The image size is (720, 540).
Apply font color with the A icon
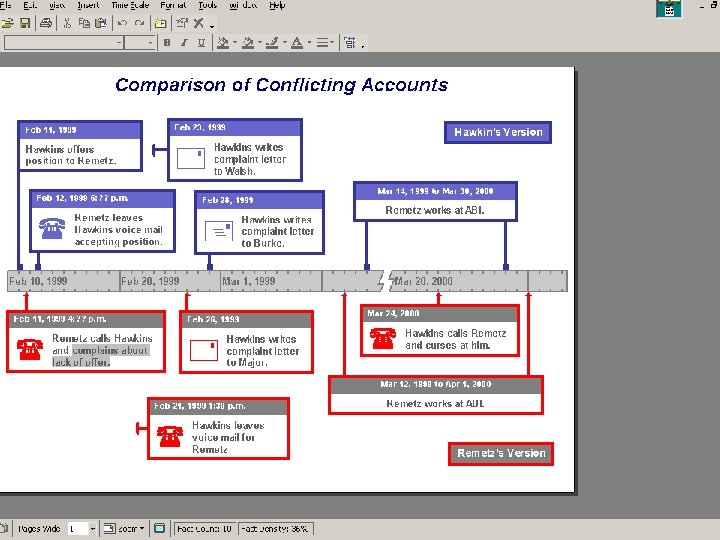297,43
